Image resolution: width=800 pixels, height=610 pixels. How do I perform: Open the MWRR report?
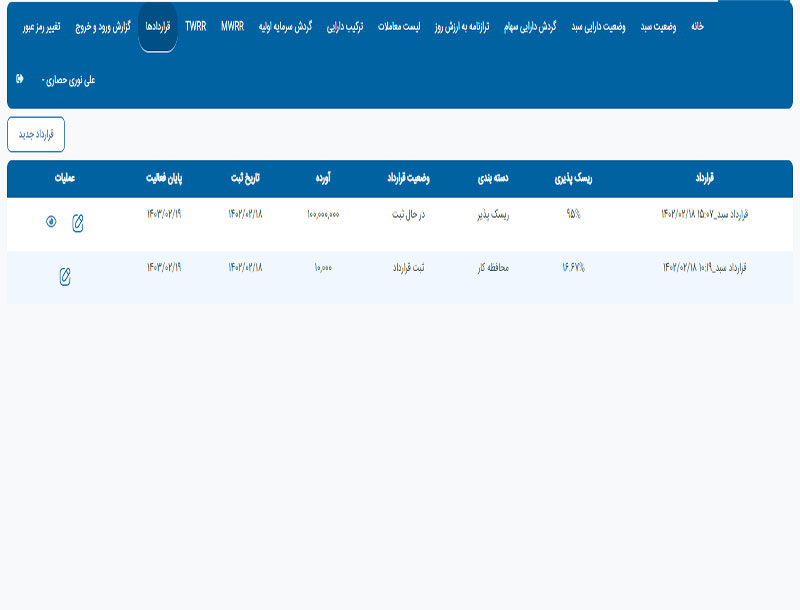pyautogui.click(x=232, y=27)
